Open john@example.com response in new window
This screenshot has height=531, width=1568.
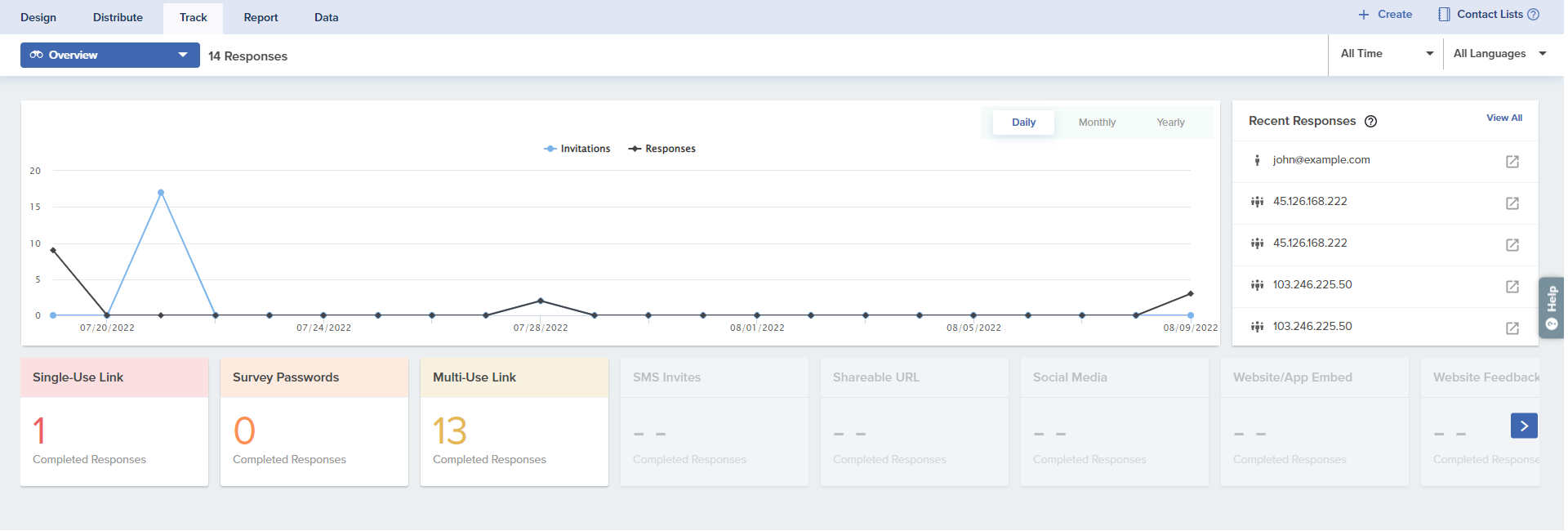[x=1512, y=162]
